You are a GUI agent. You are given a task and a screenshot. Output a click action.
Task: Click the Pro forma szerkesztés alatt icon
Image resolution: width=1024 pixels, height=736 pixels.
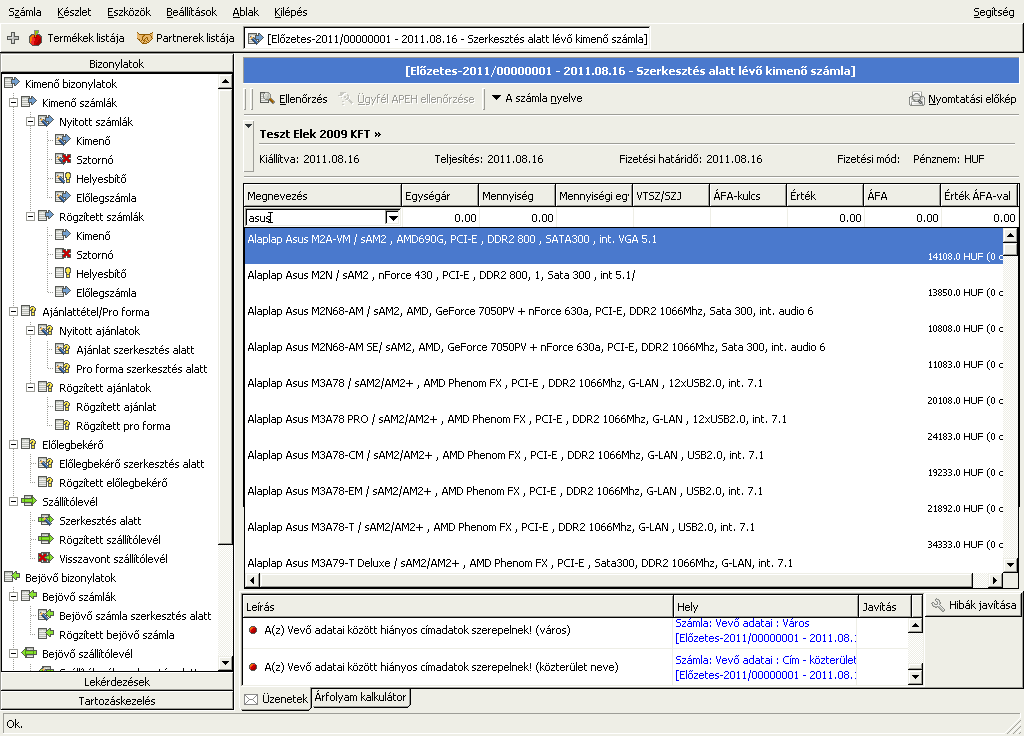(63, 368)
